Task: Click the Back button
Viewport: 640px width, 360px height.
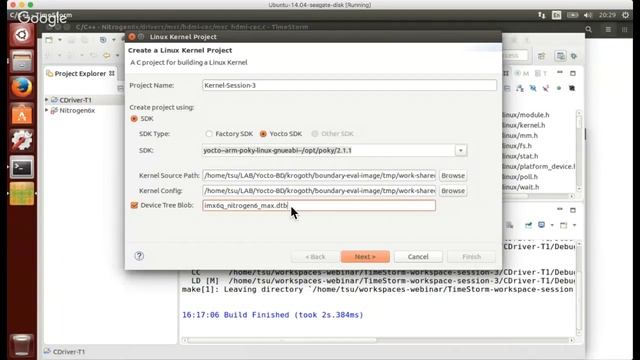Action: [316, 257]
